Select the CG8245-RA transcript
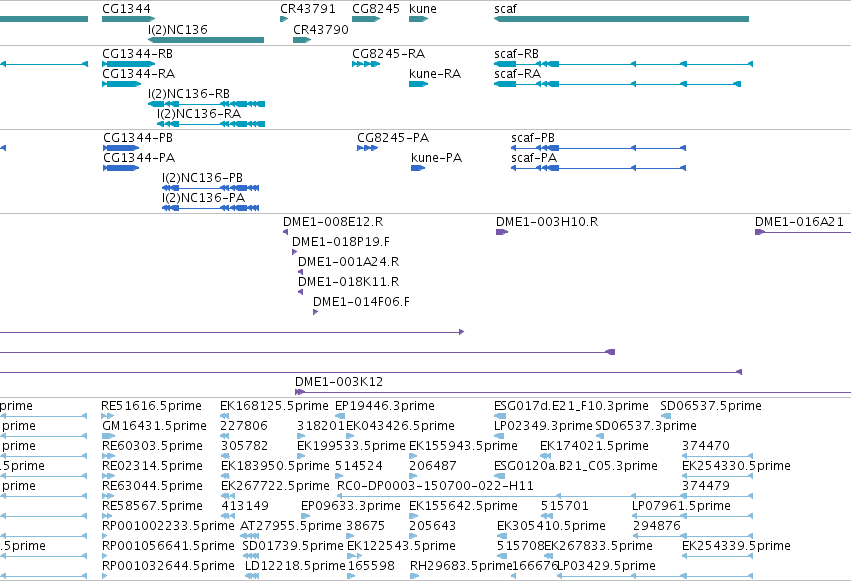 (366, 64)
